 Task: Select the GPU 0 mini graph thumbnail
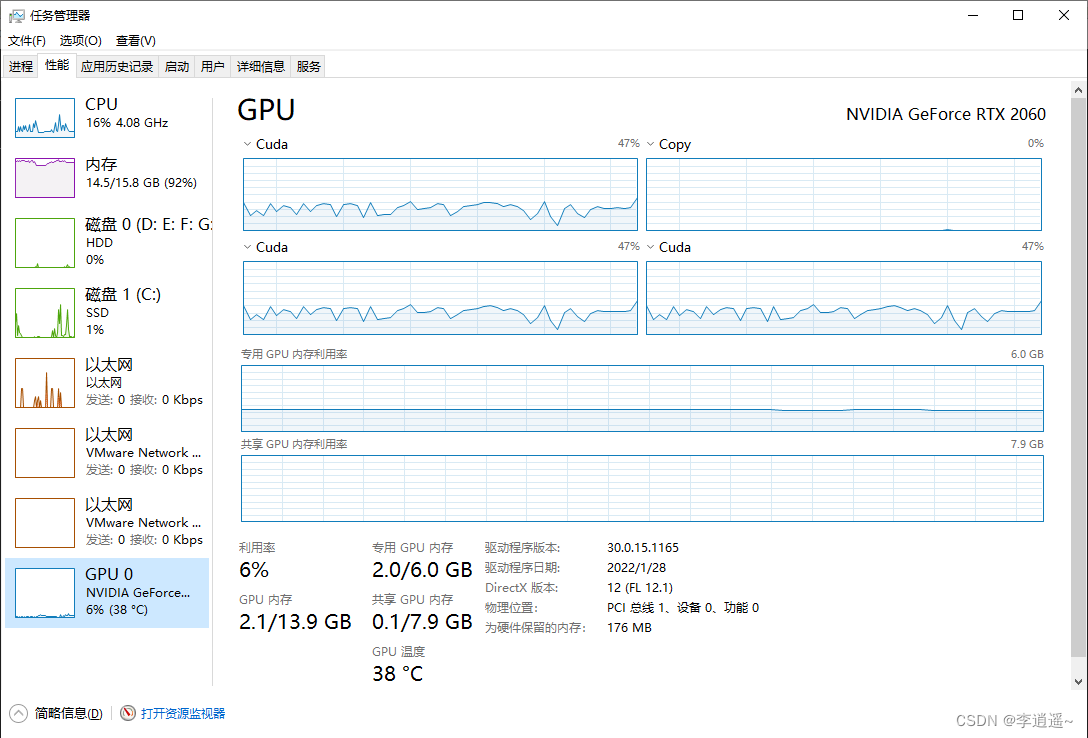pos(45,593)
